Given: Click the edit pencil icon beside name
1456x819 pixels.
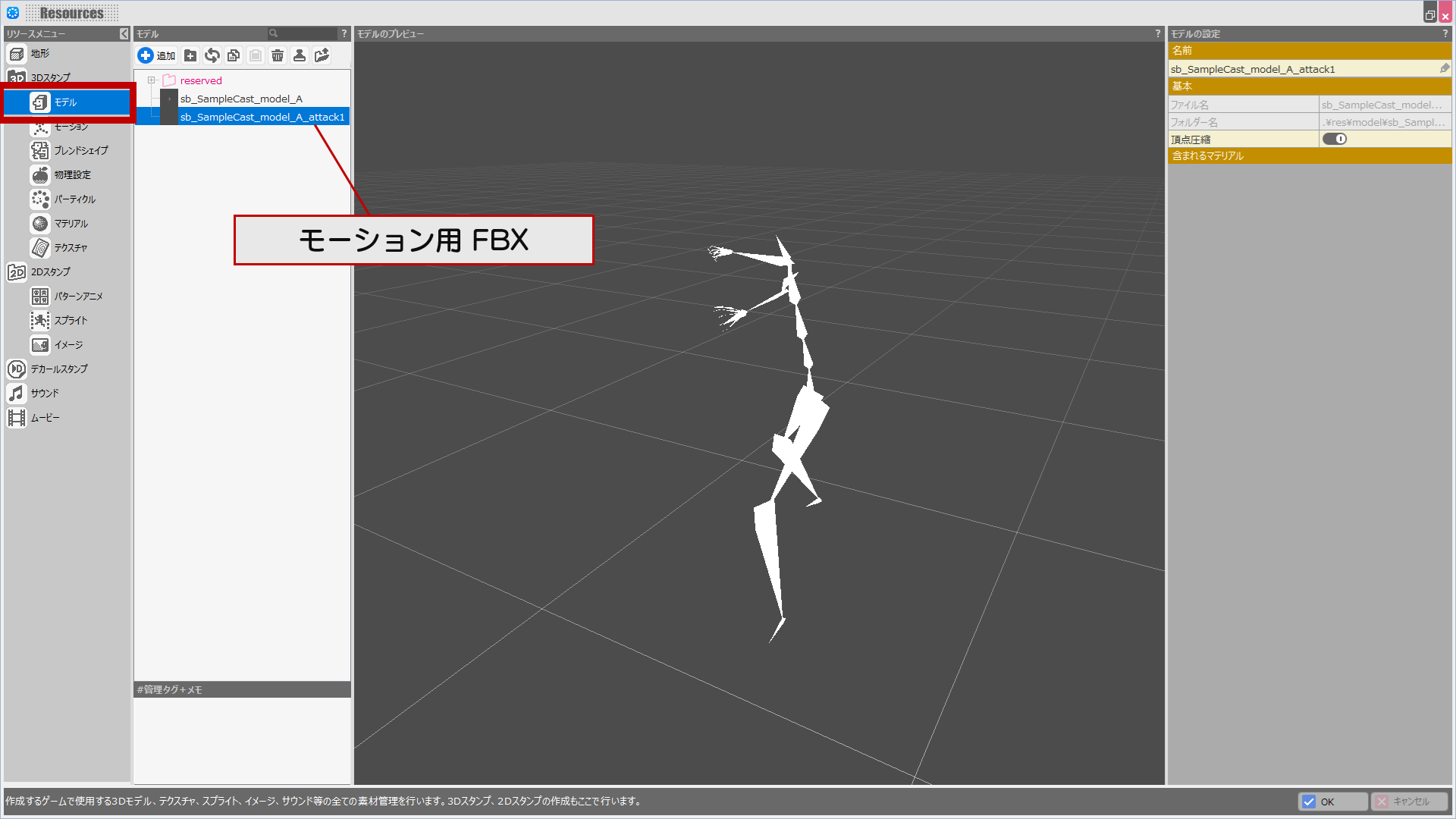Looking at the screenshot, I should pos(1444,69).
